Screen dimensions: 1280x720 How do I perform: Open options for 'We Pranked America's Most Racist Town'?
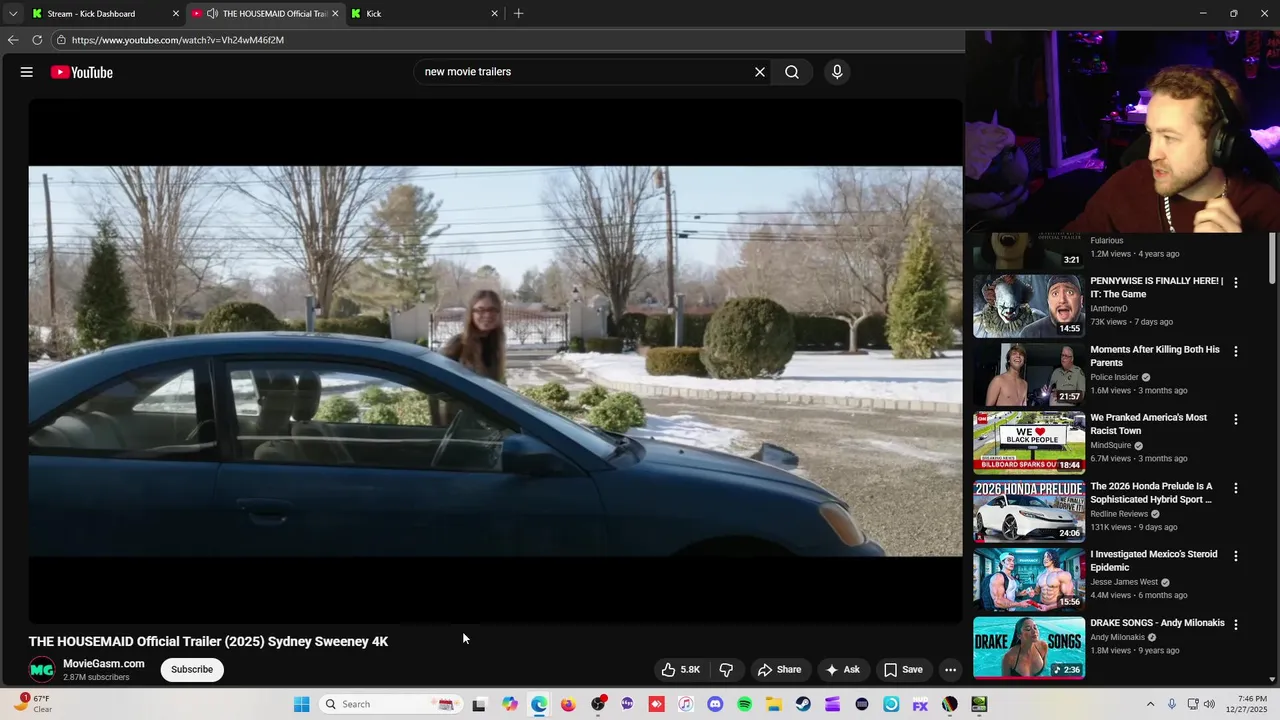(1236, 420)
